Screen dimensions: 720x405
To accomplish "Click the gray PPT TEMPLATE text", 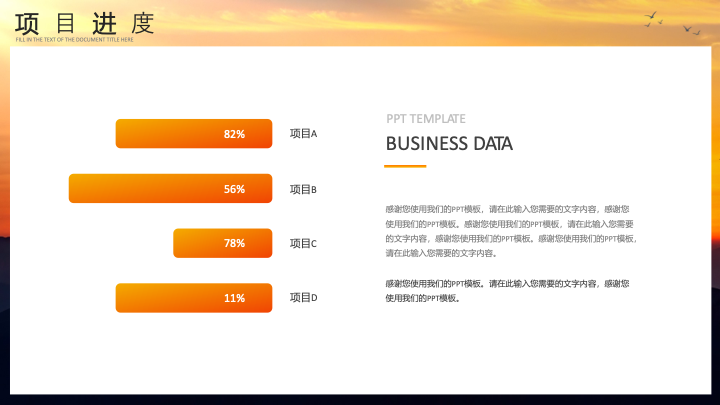I will coord(426,119).
